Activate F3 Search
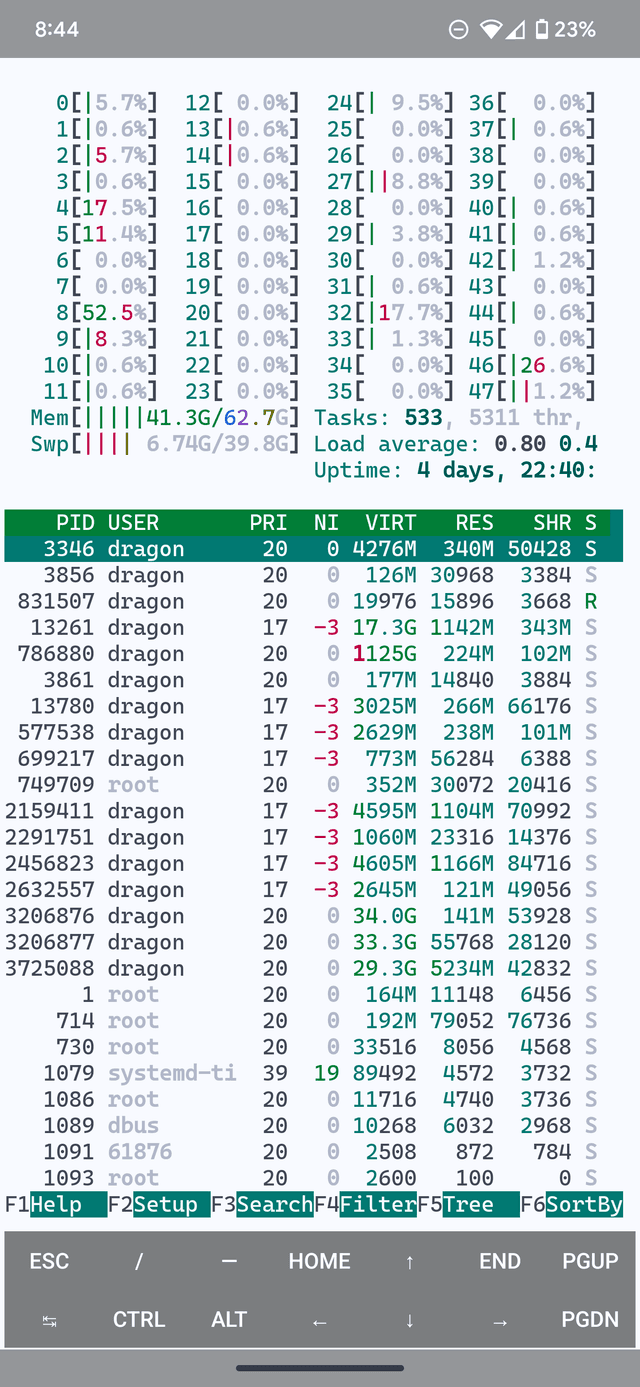This screenshot has width=640, height=1387. point(262,1204)
